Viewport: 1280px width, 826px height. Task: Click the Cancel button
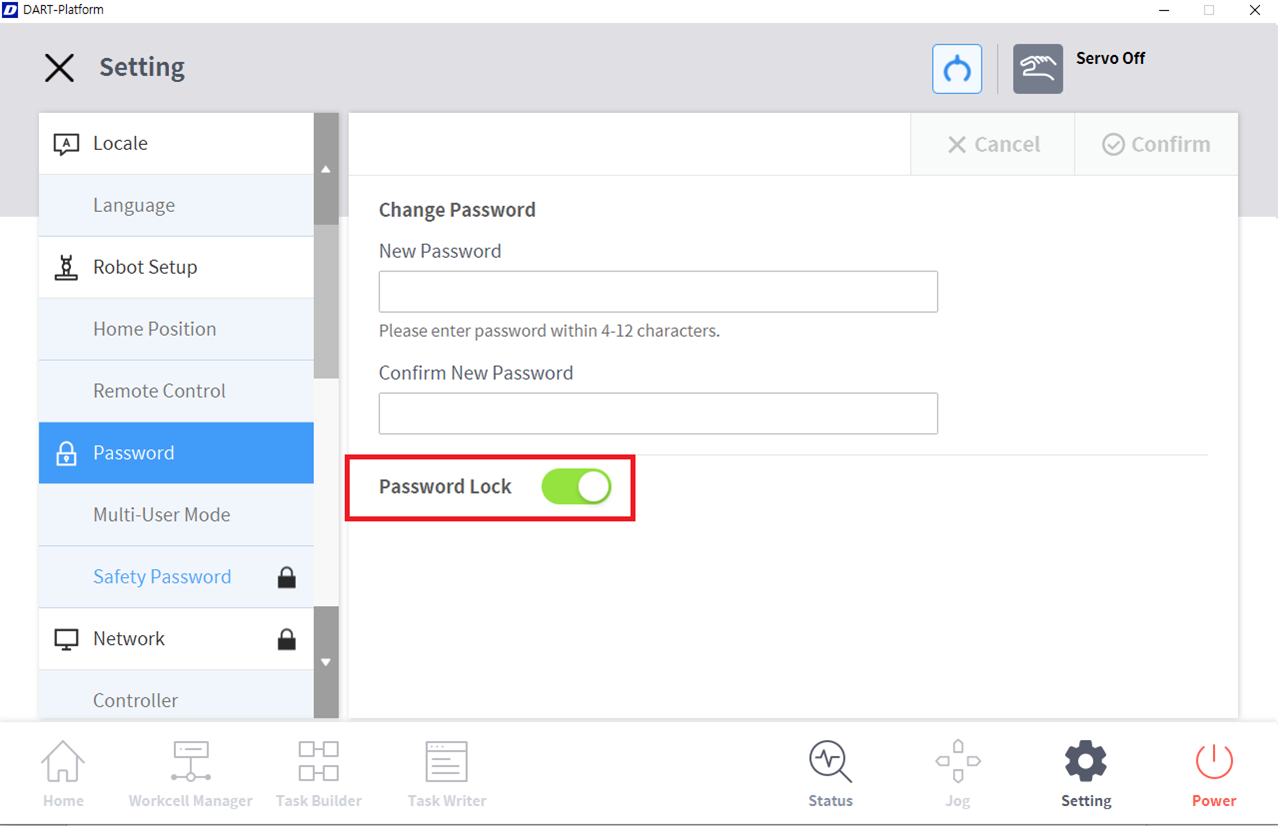993,145
